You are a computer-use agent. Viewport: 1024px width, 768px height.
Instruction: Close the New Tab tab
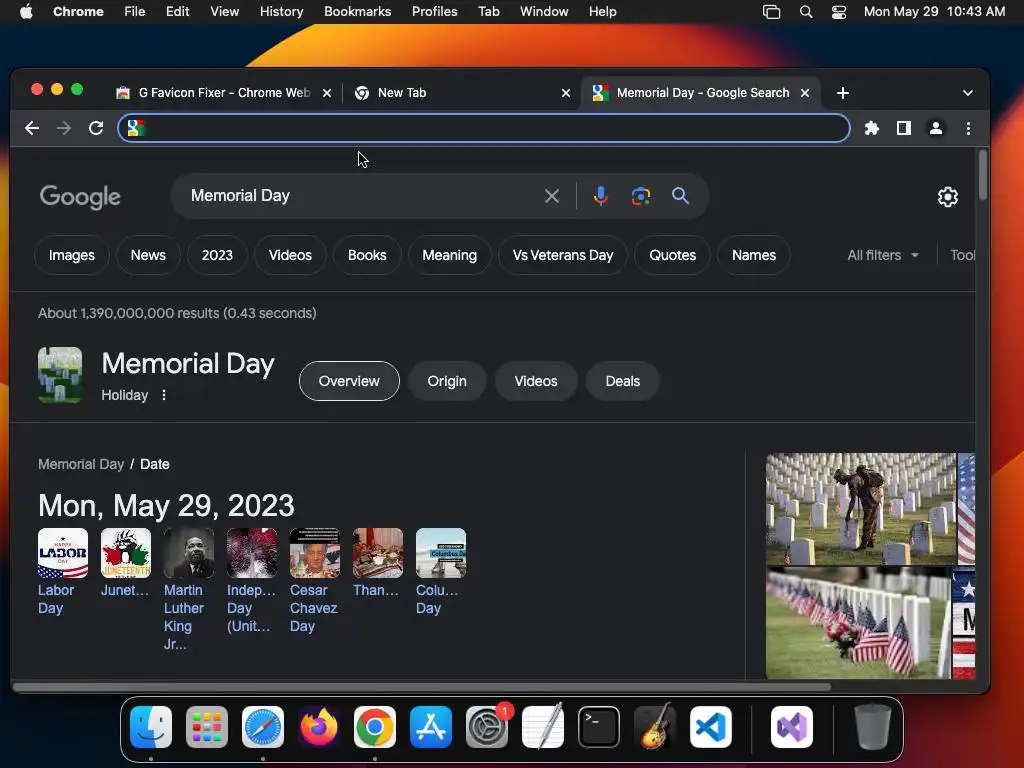tap(566, 93)
